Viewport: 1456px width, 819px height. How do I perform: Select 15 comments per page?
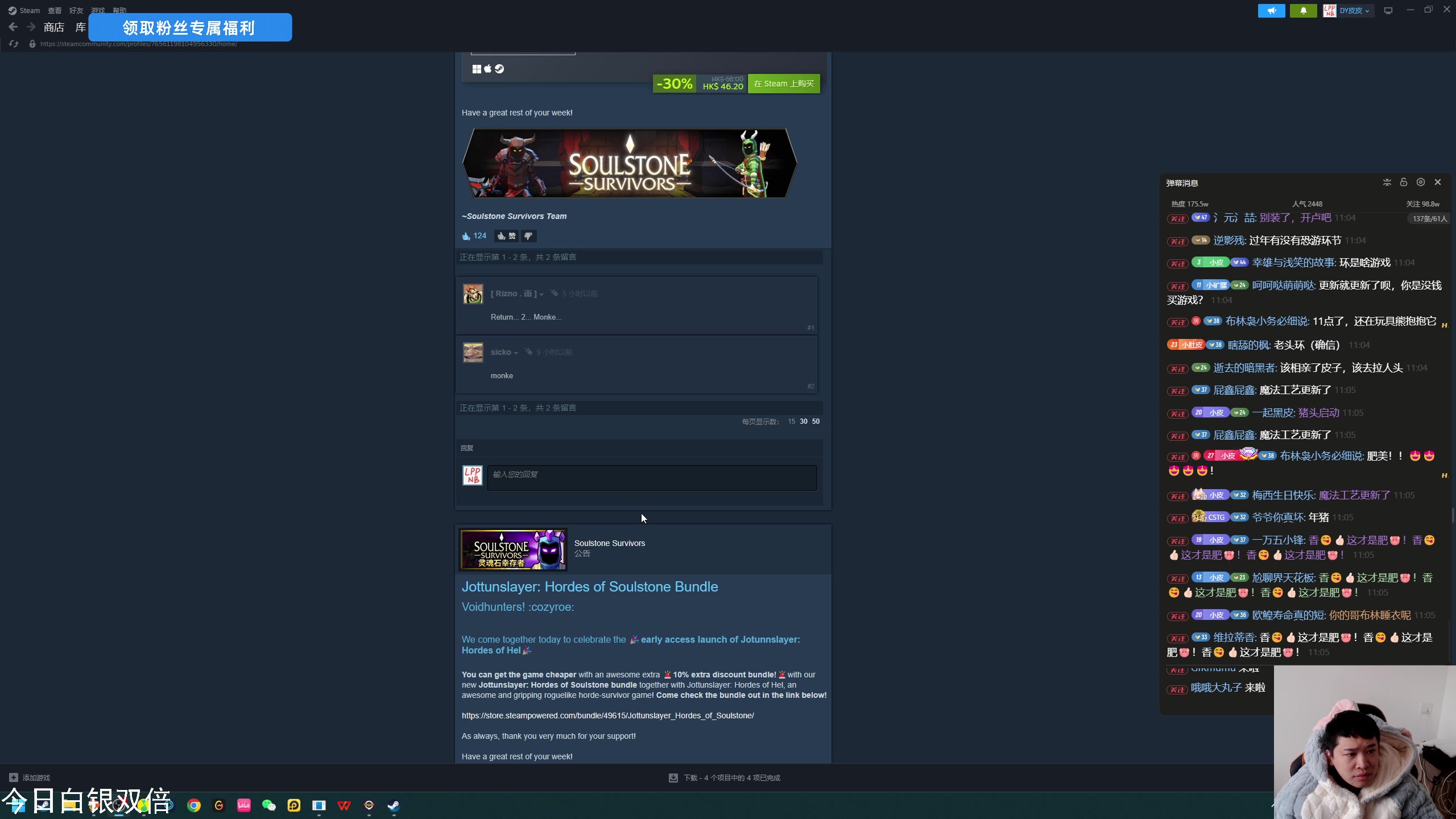(x=791, y=421)
